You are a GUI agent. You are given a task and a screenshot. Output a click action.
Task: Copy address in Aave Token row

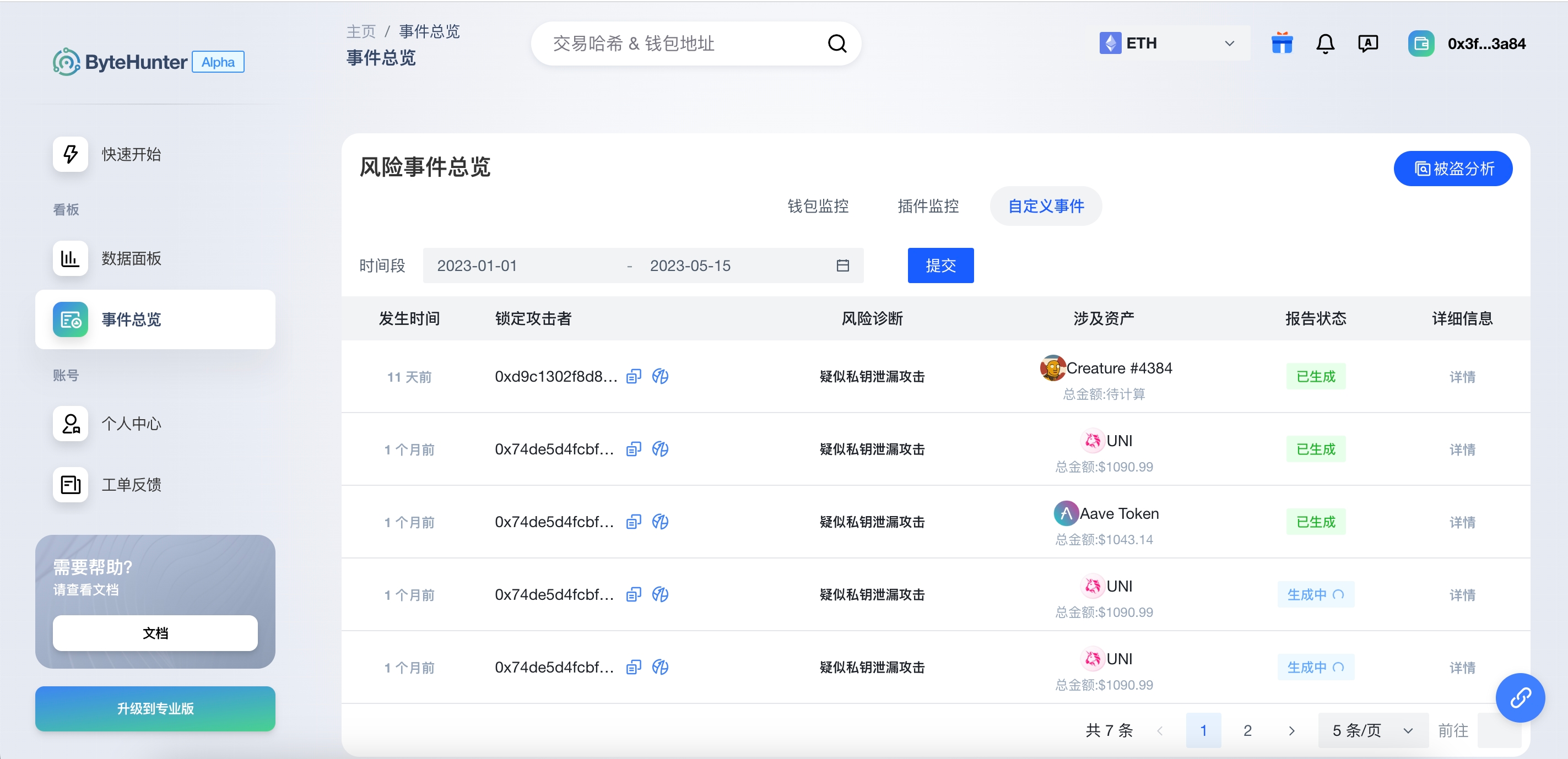[x=634, y=522]
